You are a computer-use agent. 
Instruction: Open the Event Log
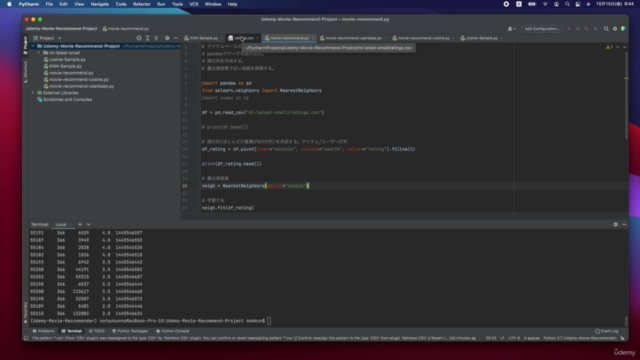[607, 331]
